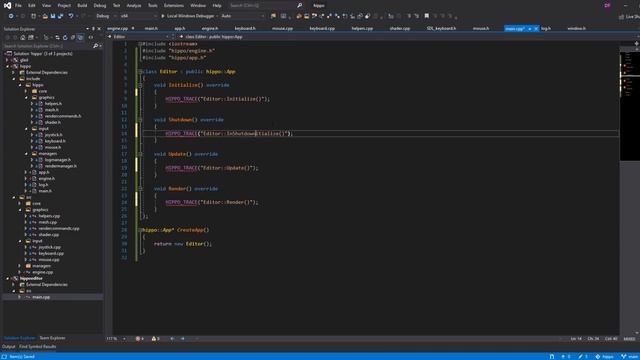
Task: Close the Solution Explorer panel
Action: point(99,29)
